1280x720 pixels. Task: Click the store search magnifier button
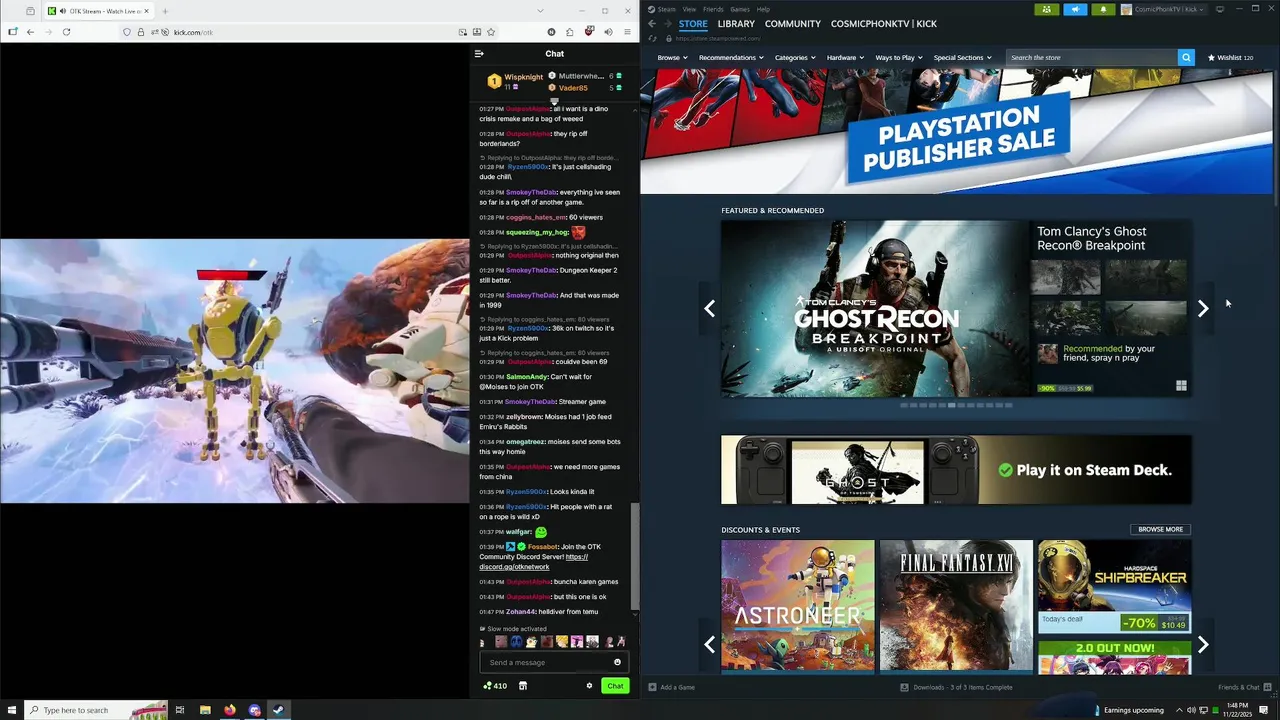point(1186,57)
